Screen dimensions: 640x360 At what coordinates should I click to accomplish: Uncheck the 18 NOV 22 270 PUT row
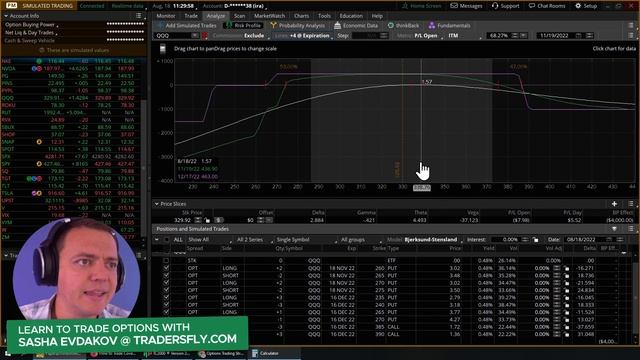click(166, 283)
